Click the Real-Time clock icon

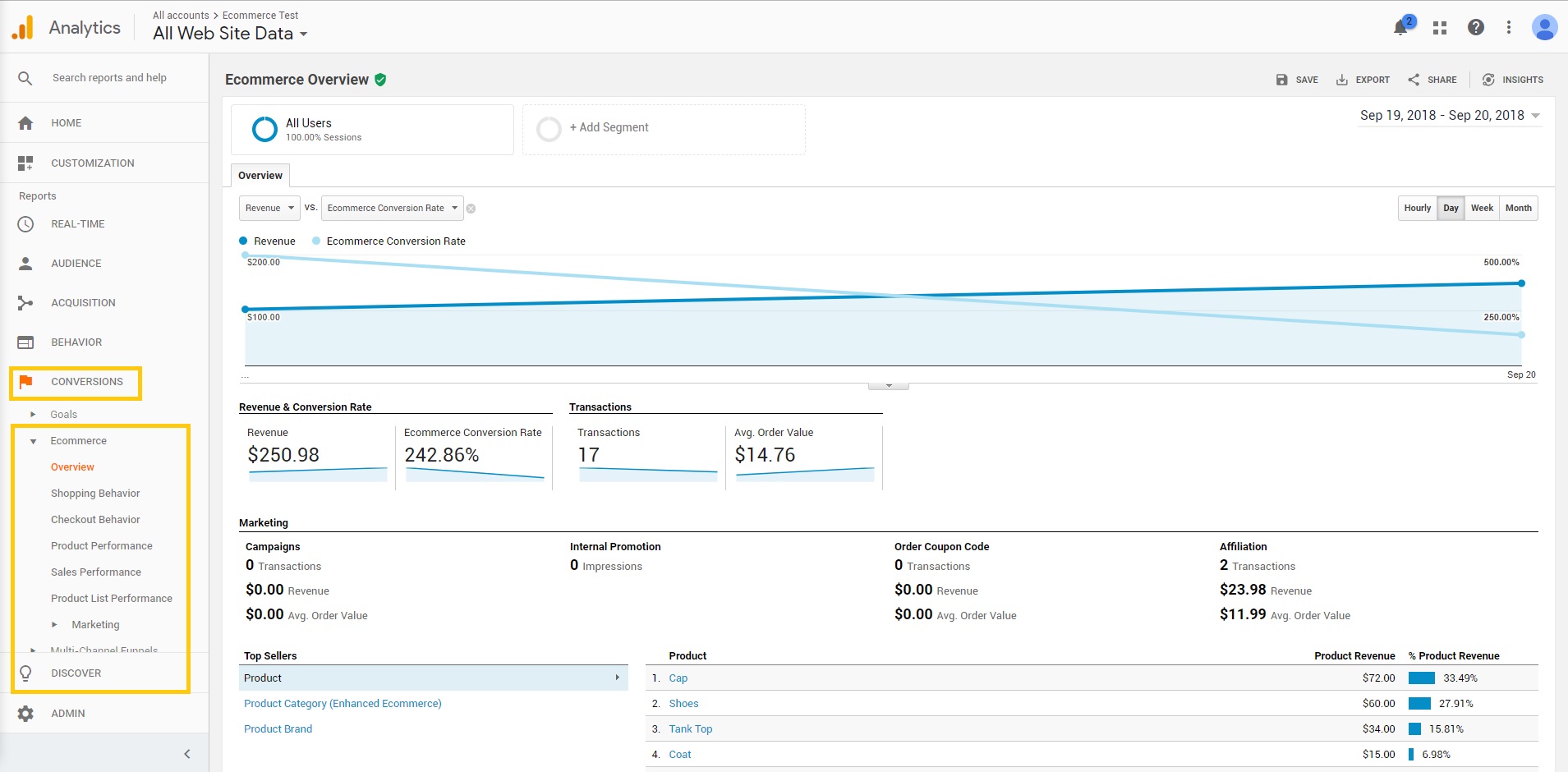(25, 224)
